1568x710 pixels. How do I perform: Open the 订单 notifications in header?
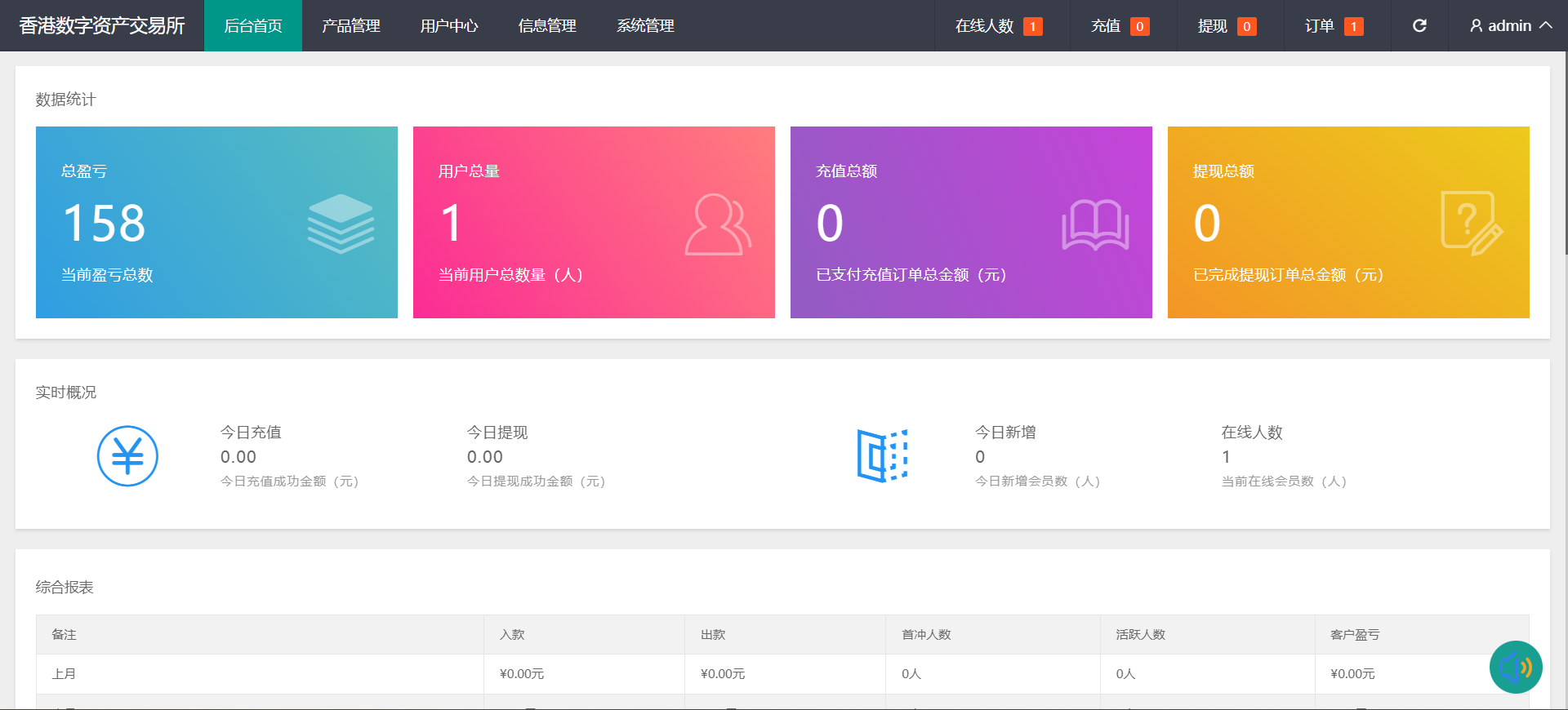click(1334, 26)
